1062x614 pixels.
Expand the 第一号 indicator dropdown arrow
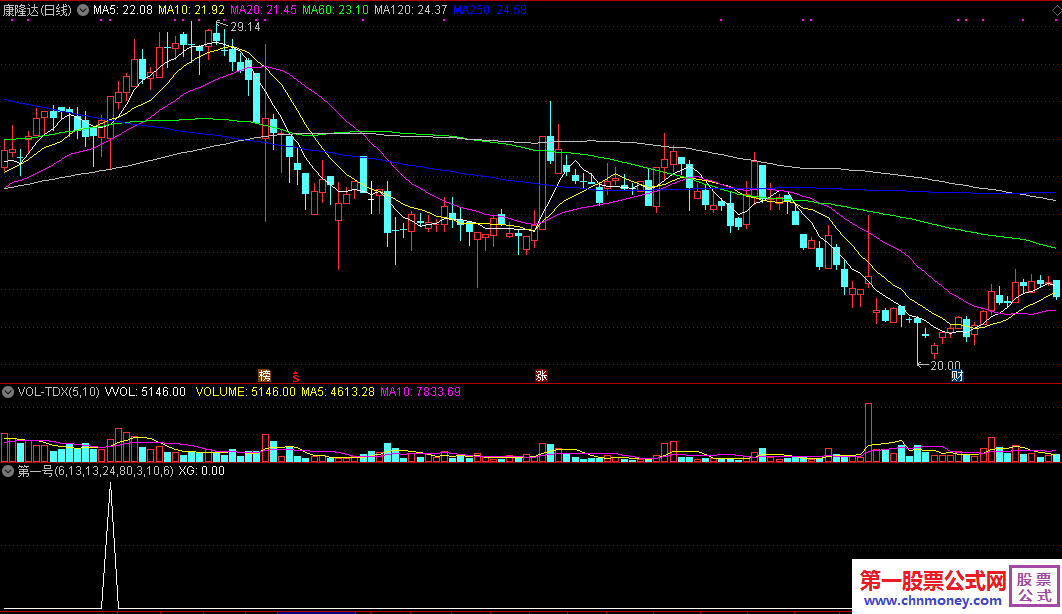(x=8, y=470)
